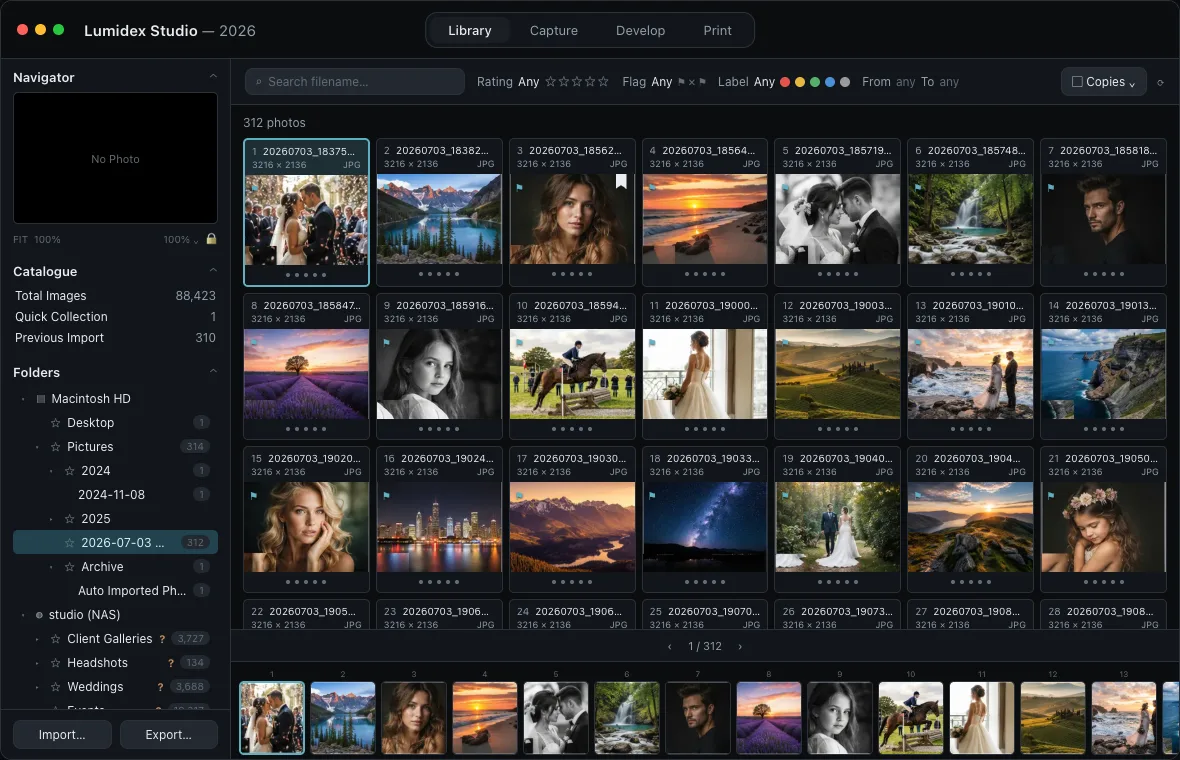Click the bookmark icon on photo 3
The image size is (1180, 760).
click(621, 181)
